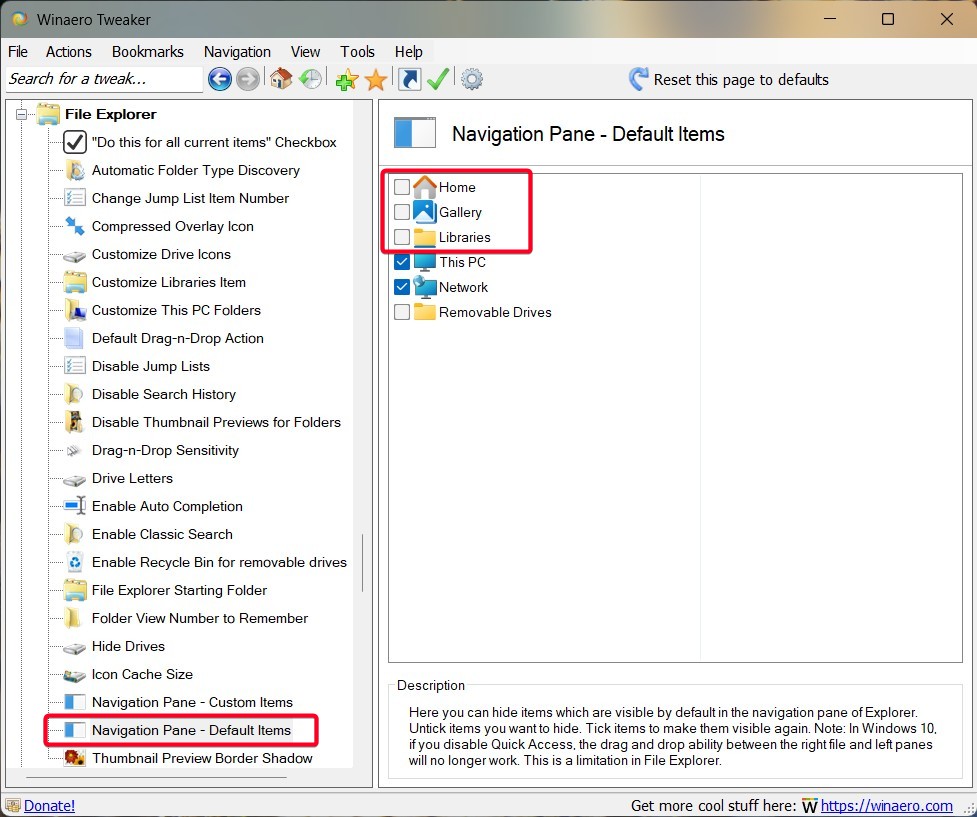This screenshot has width=977, height=817.
Task: Click the tree vertical scrollbar thumb
Action: coord(363,563)
